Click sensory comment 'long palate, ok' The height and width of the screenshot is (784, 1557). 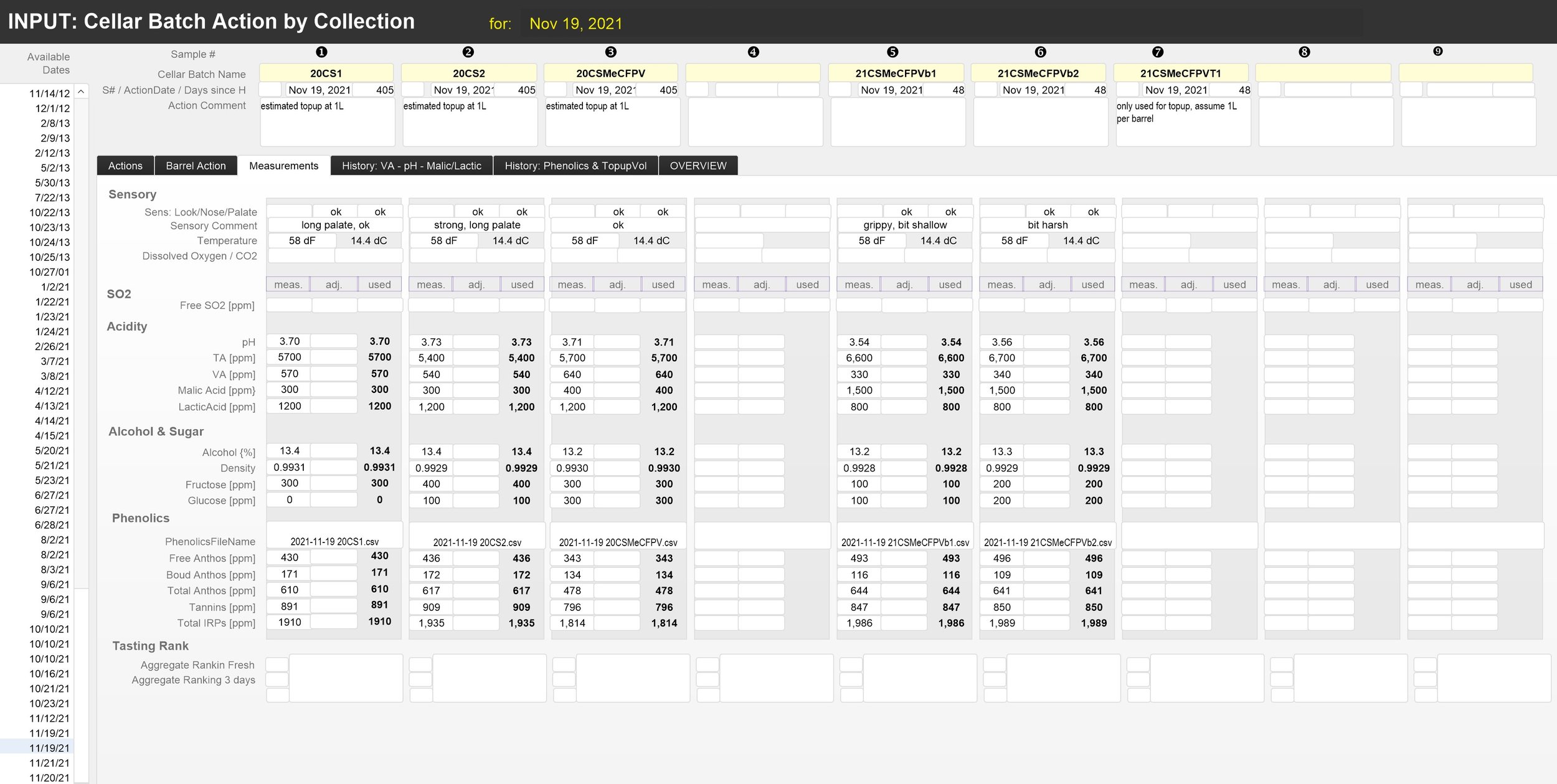[x=335, y=225]
